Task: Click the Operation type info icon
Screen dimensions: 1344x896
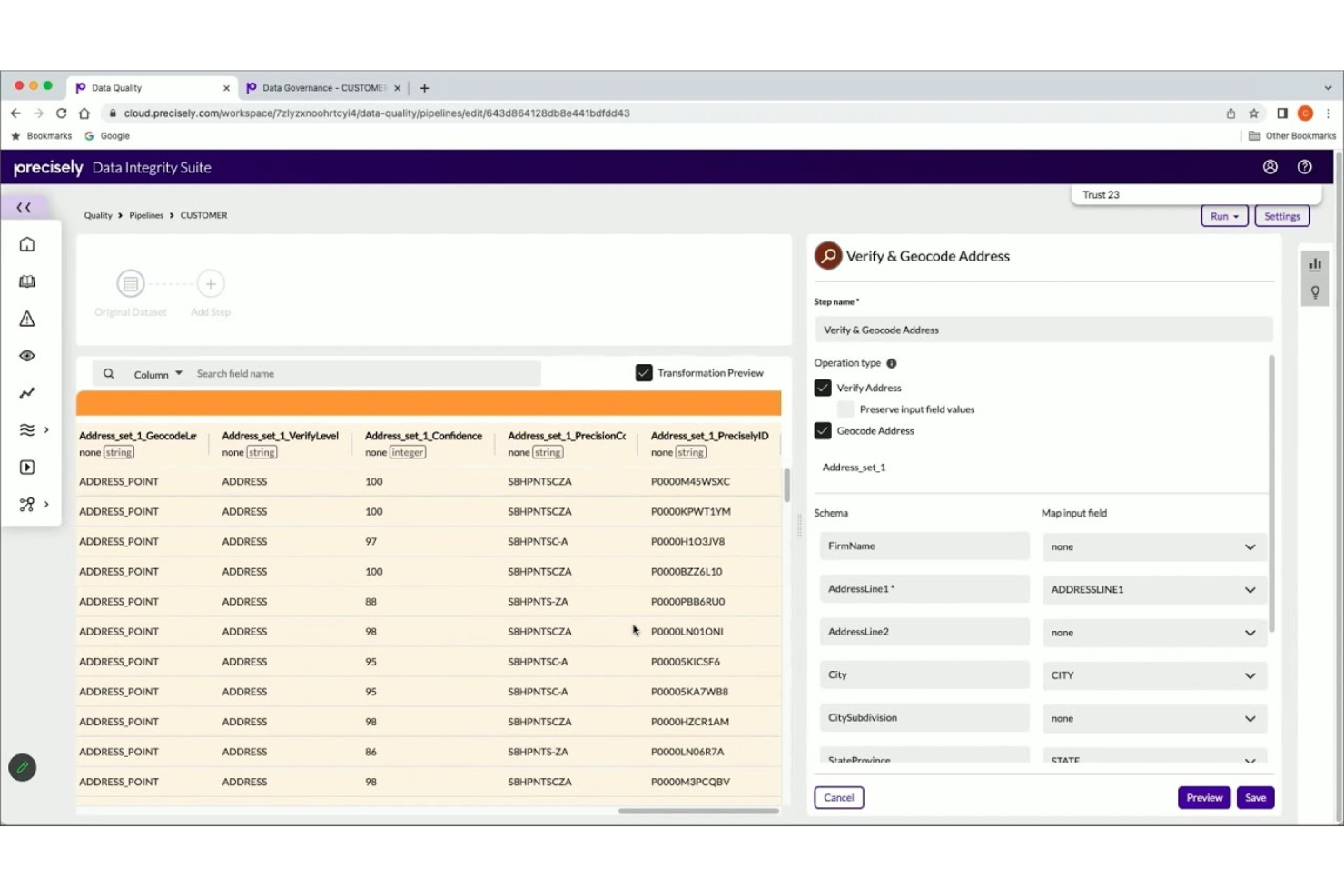Action: (892, 363)
